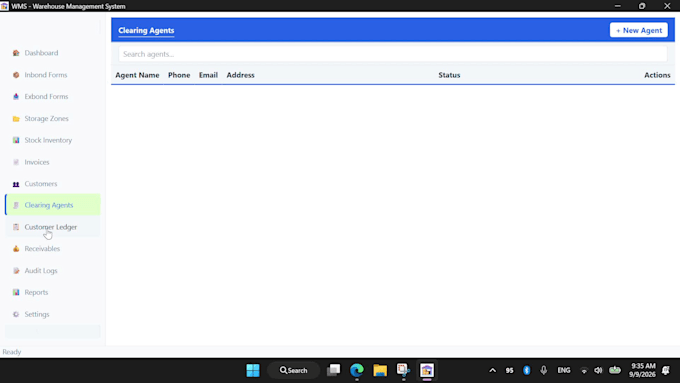Click the battery tray icon

point(615,370)
